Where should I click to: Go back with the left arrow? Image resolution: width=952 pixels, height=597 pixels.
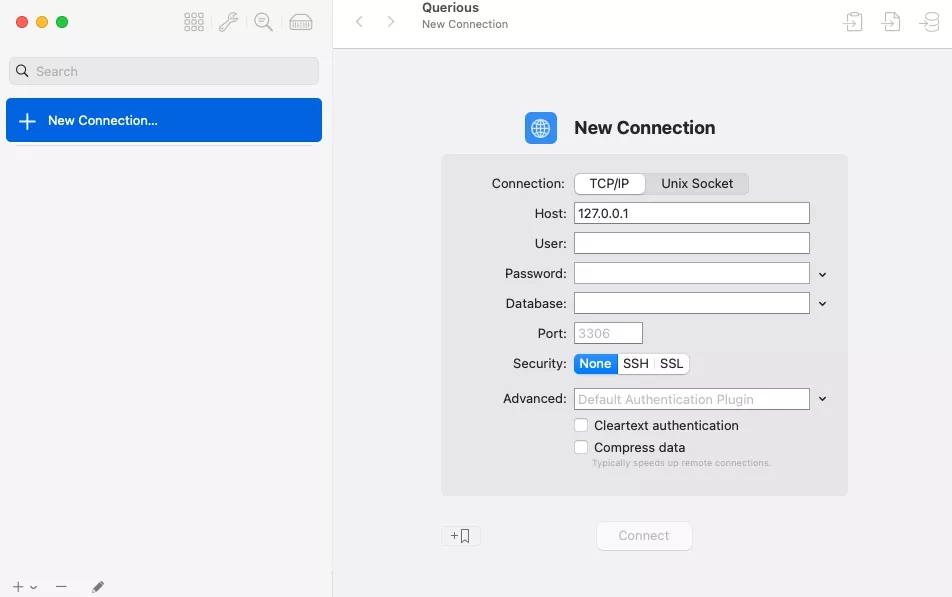coord(359,22)
